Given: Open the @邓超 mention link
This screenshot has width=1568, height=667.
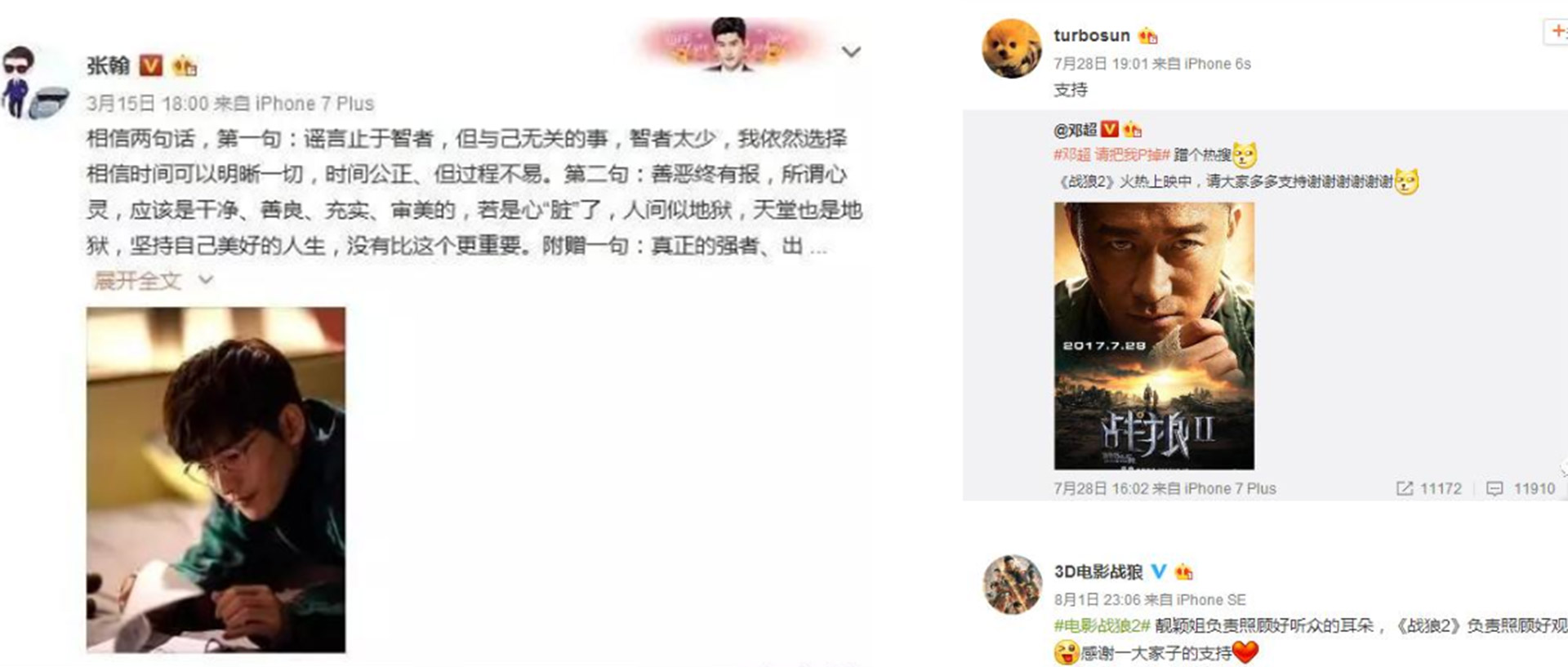Looking at the screenshot, I should pos(1075,130).
